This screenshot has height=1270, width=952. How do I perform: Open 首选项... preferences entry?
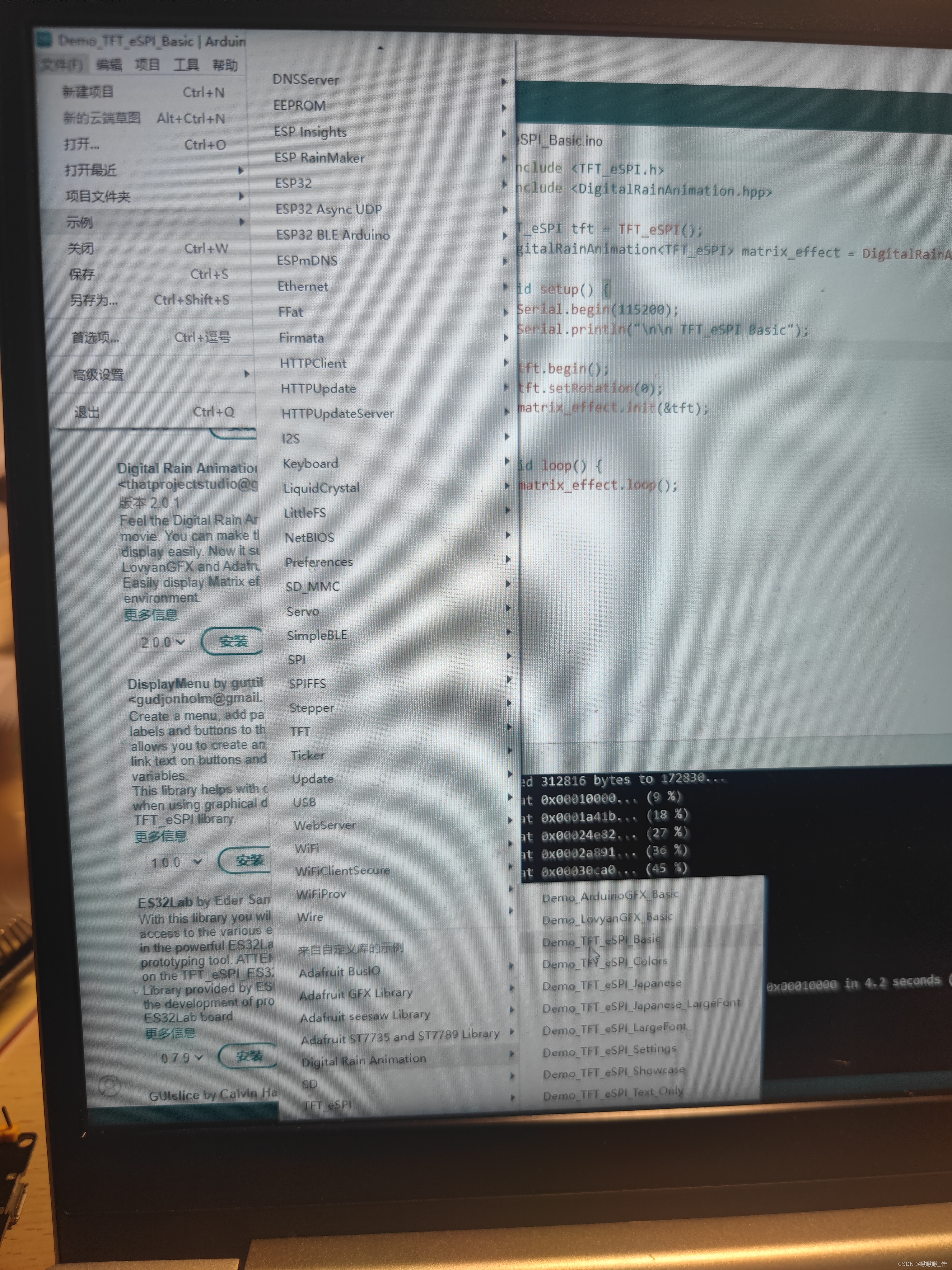tap(152, 337)
